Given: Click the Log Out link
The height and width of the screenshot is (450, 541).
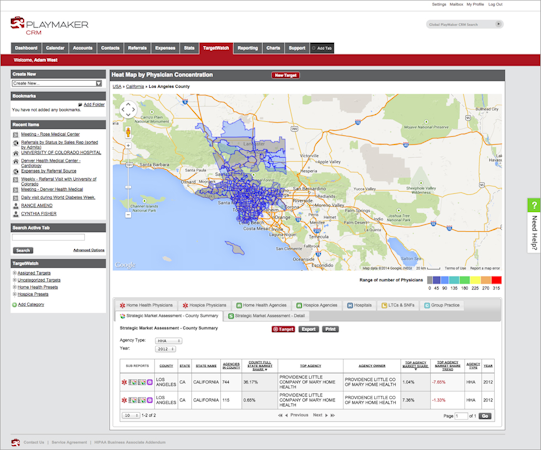Looking at the screenshot, I should [x=495, y=4].
